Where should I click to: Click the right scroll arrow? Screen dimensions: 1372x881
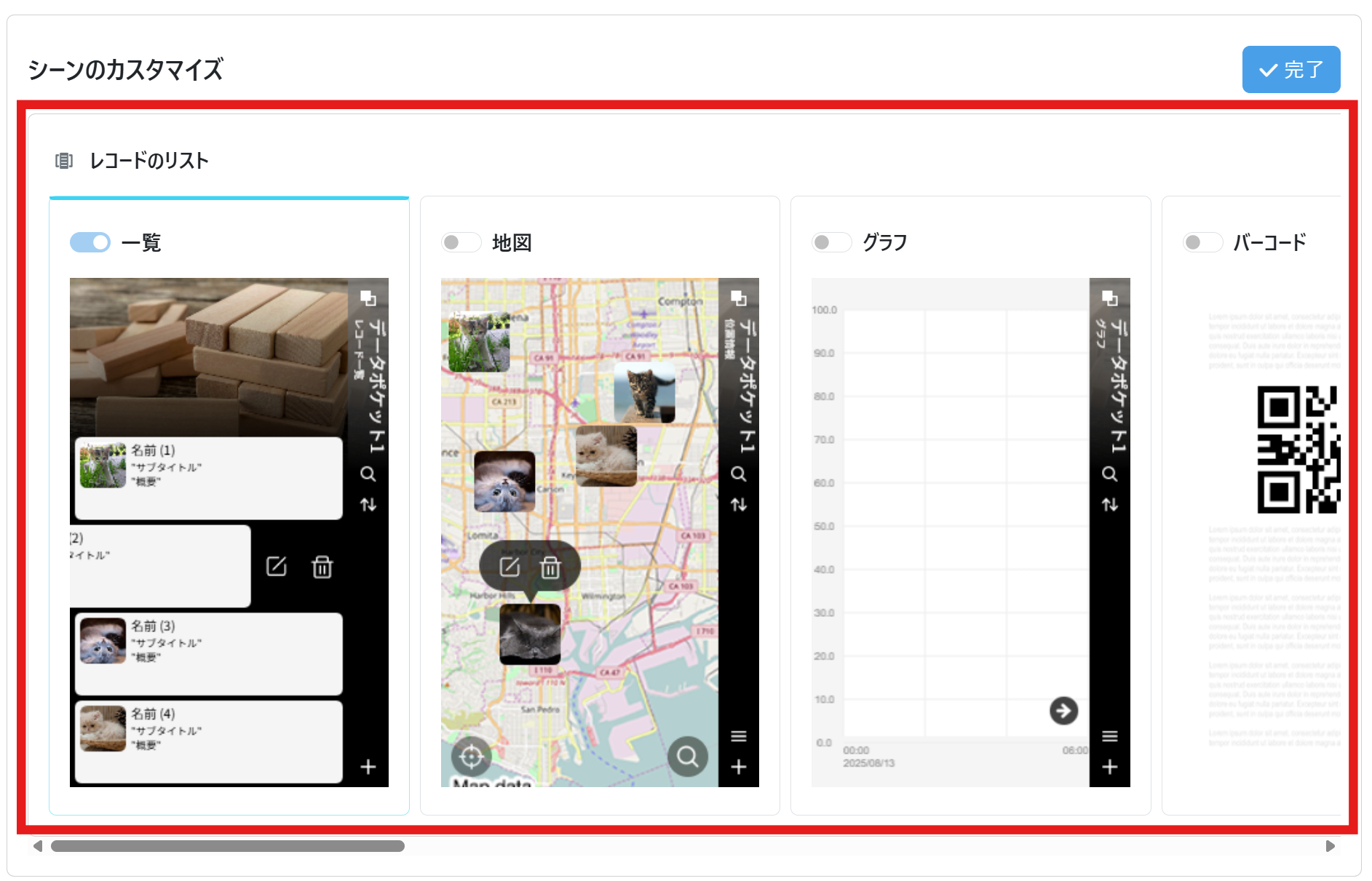tap(1330, 846)
